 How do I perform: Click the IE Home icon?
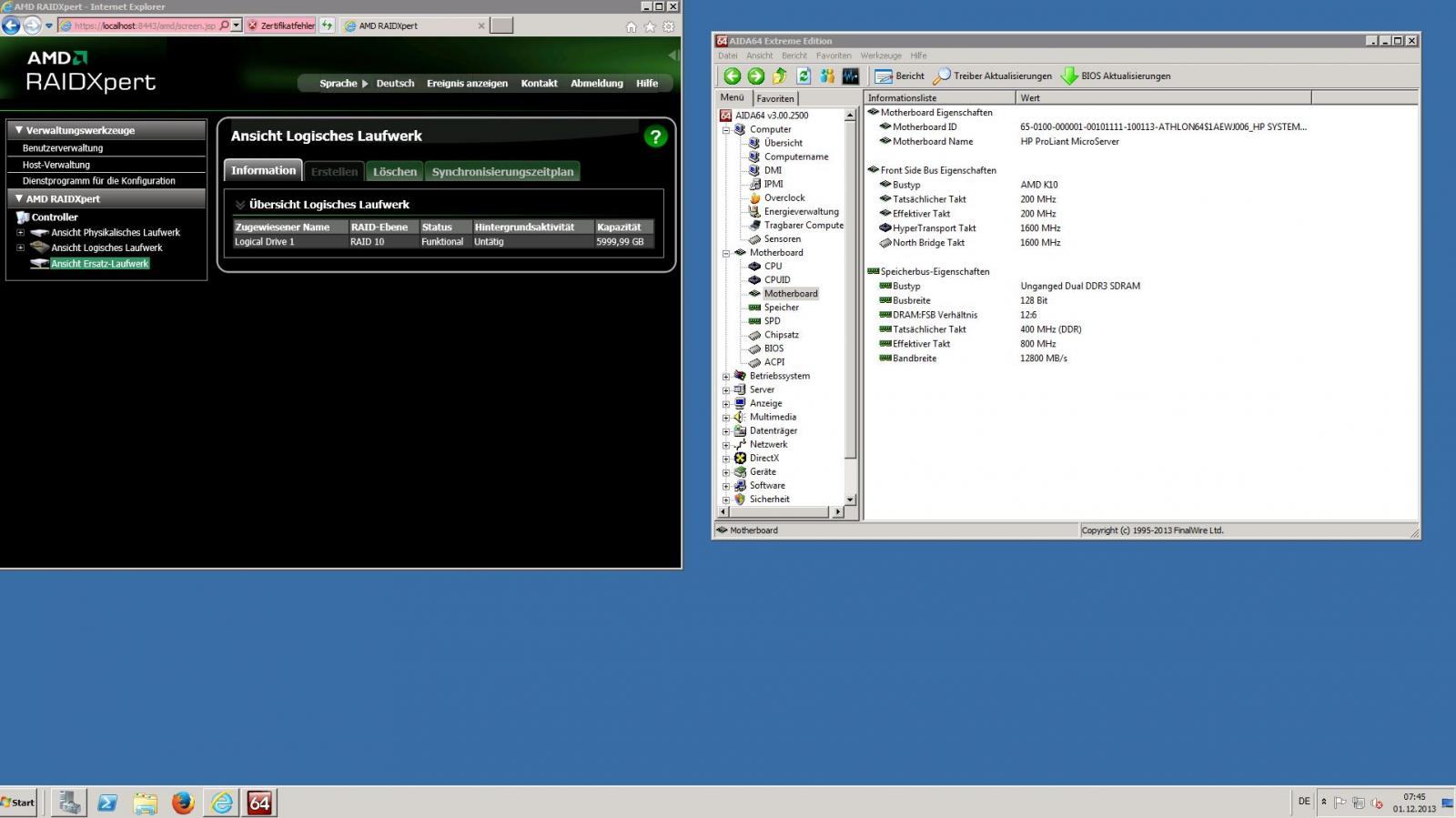tap(632, 26)
